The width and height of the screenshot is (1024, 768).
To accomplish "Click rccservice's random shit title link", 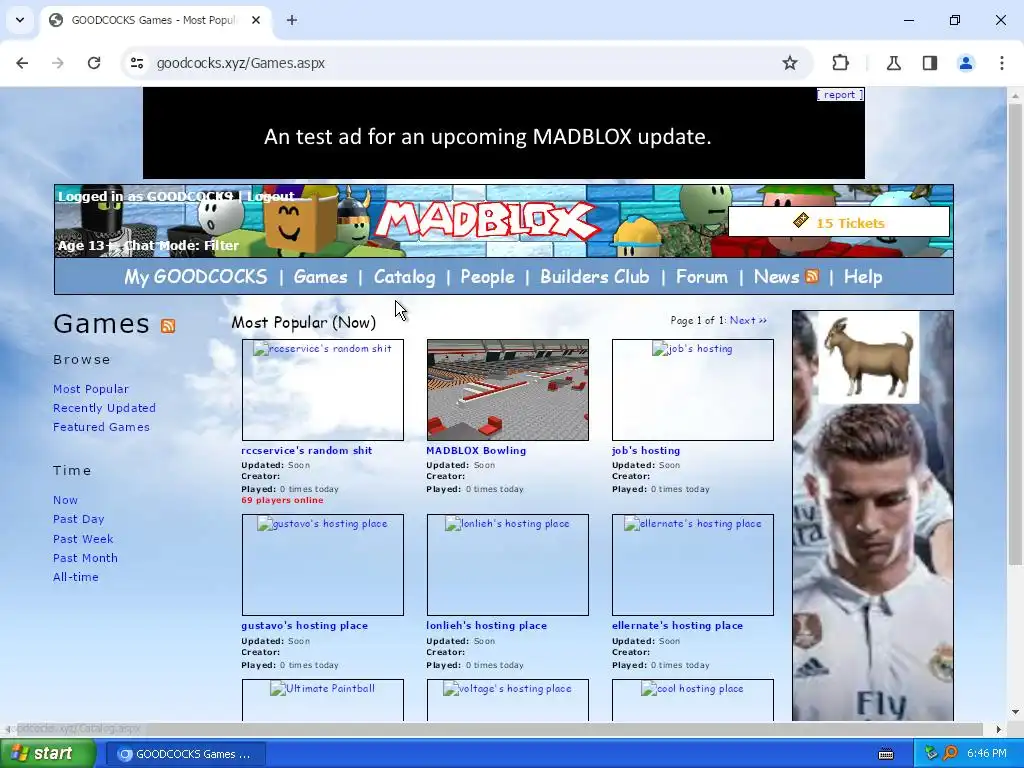I will tap(306, 450).
